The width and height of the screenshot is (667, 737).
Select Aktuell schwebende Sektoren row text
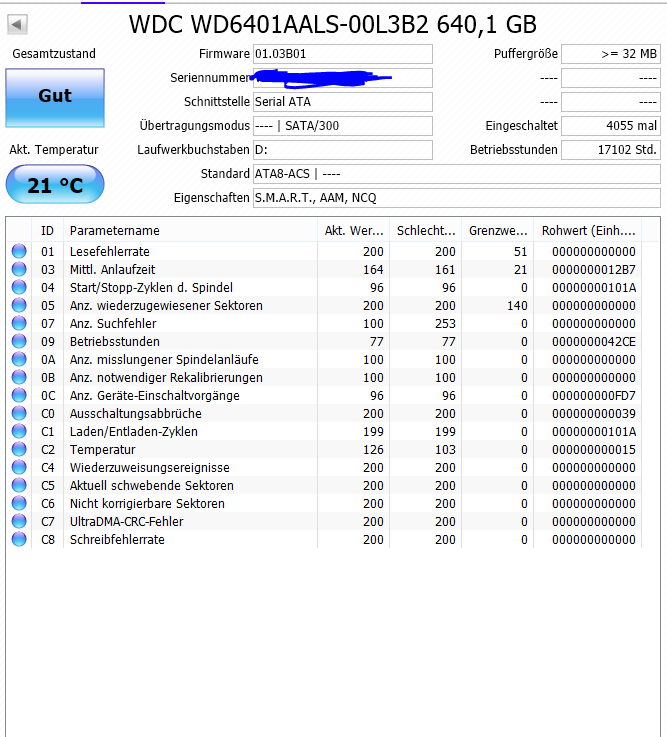point(152,486)
